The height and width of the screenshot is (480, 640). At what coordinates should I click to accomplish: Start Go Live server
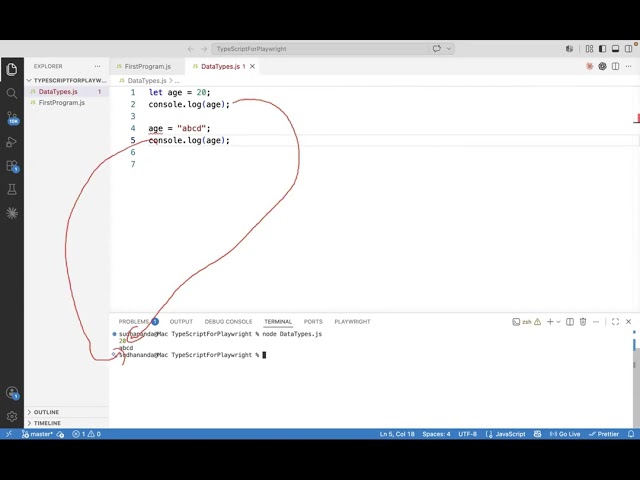pos(565,434)
